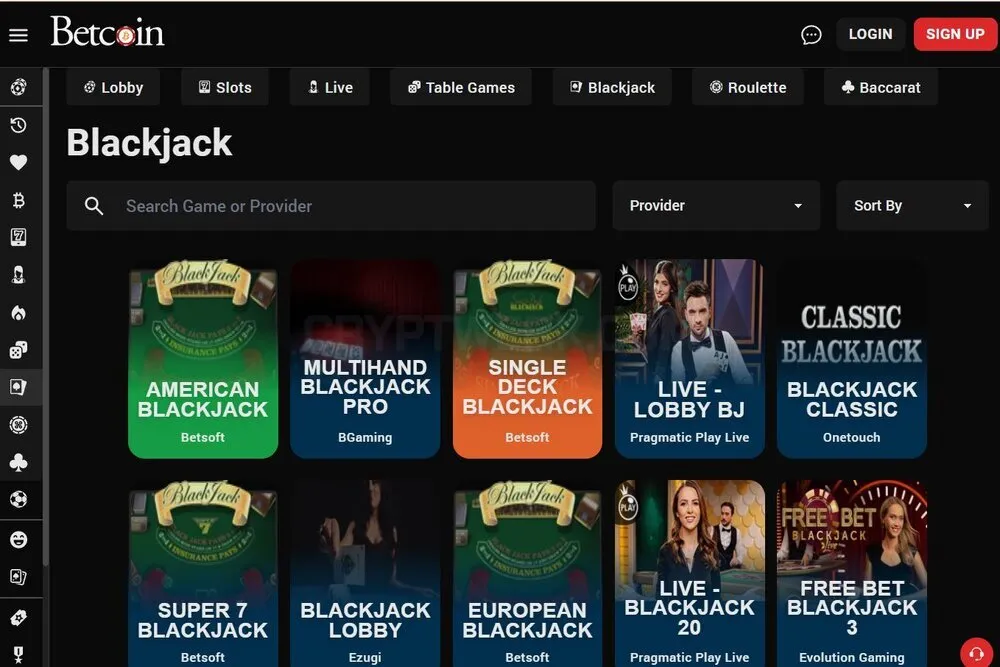Select the Blackjack tab

612,87
